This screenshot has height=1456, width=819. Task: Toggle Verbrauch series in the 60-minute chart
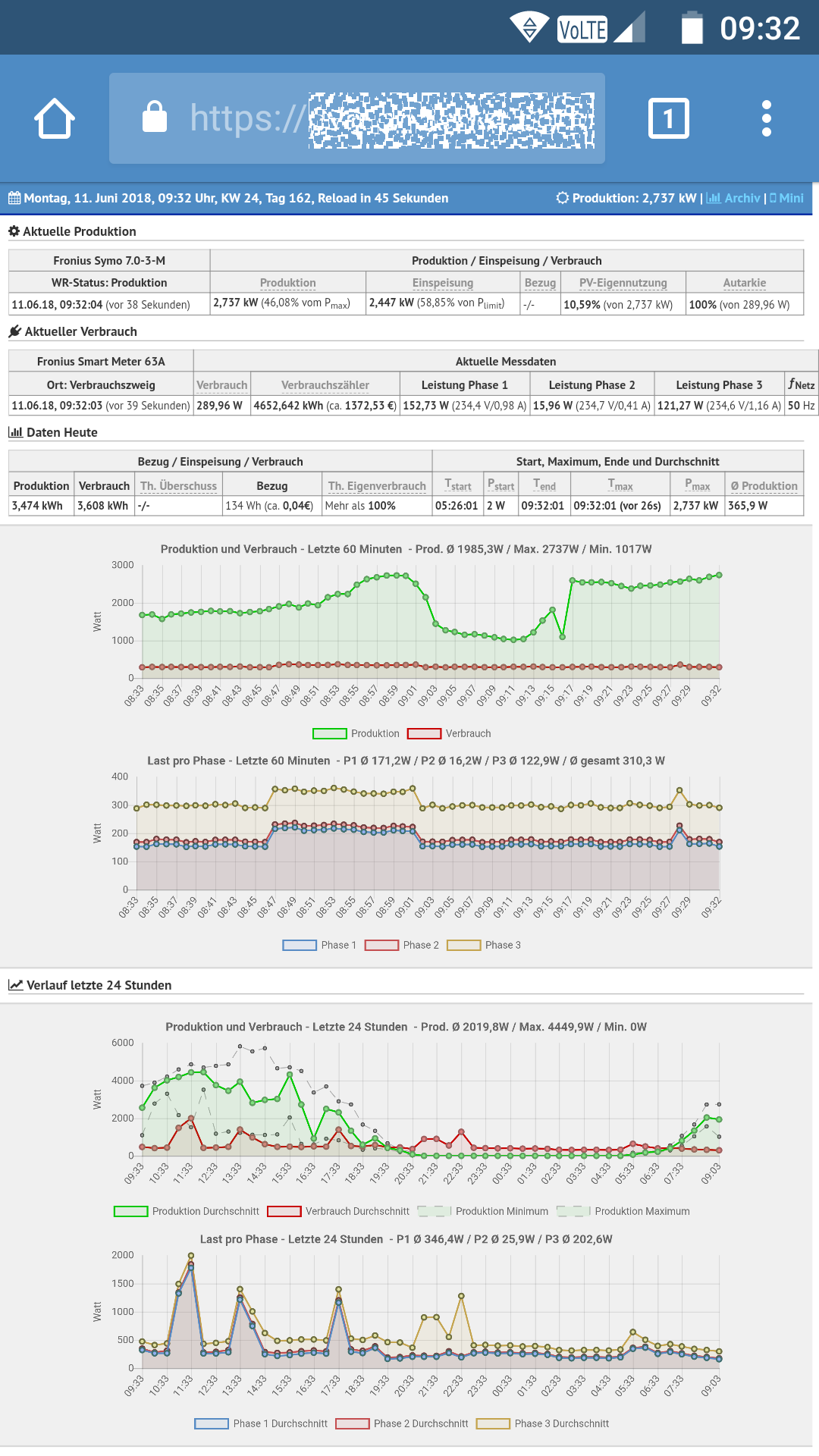coord(449,733)
